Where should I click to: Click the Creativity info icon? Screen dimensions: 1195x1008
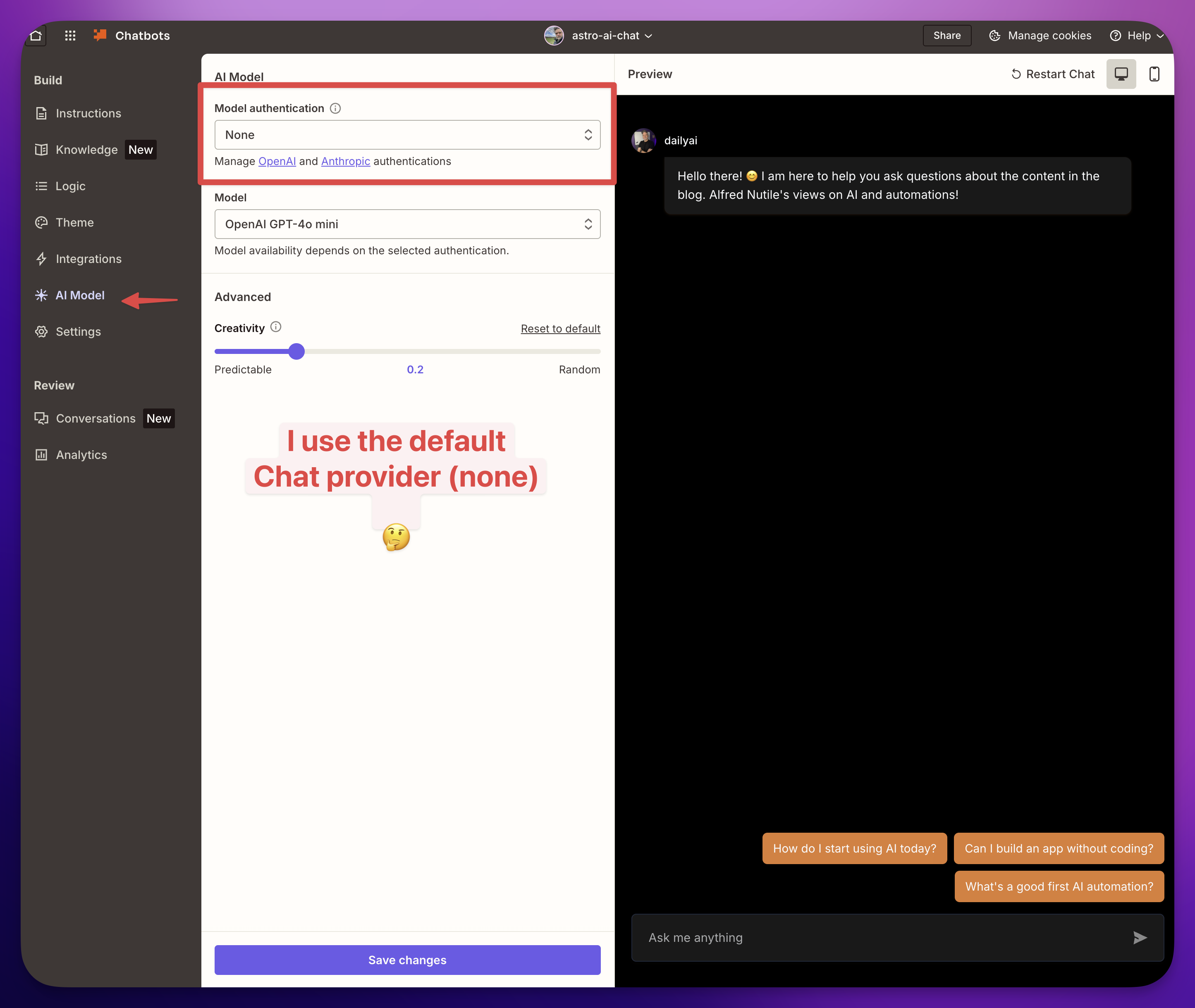pos(276,327)
